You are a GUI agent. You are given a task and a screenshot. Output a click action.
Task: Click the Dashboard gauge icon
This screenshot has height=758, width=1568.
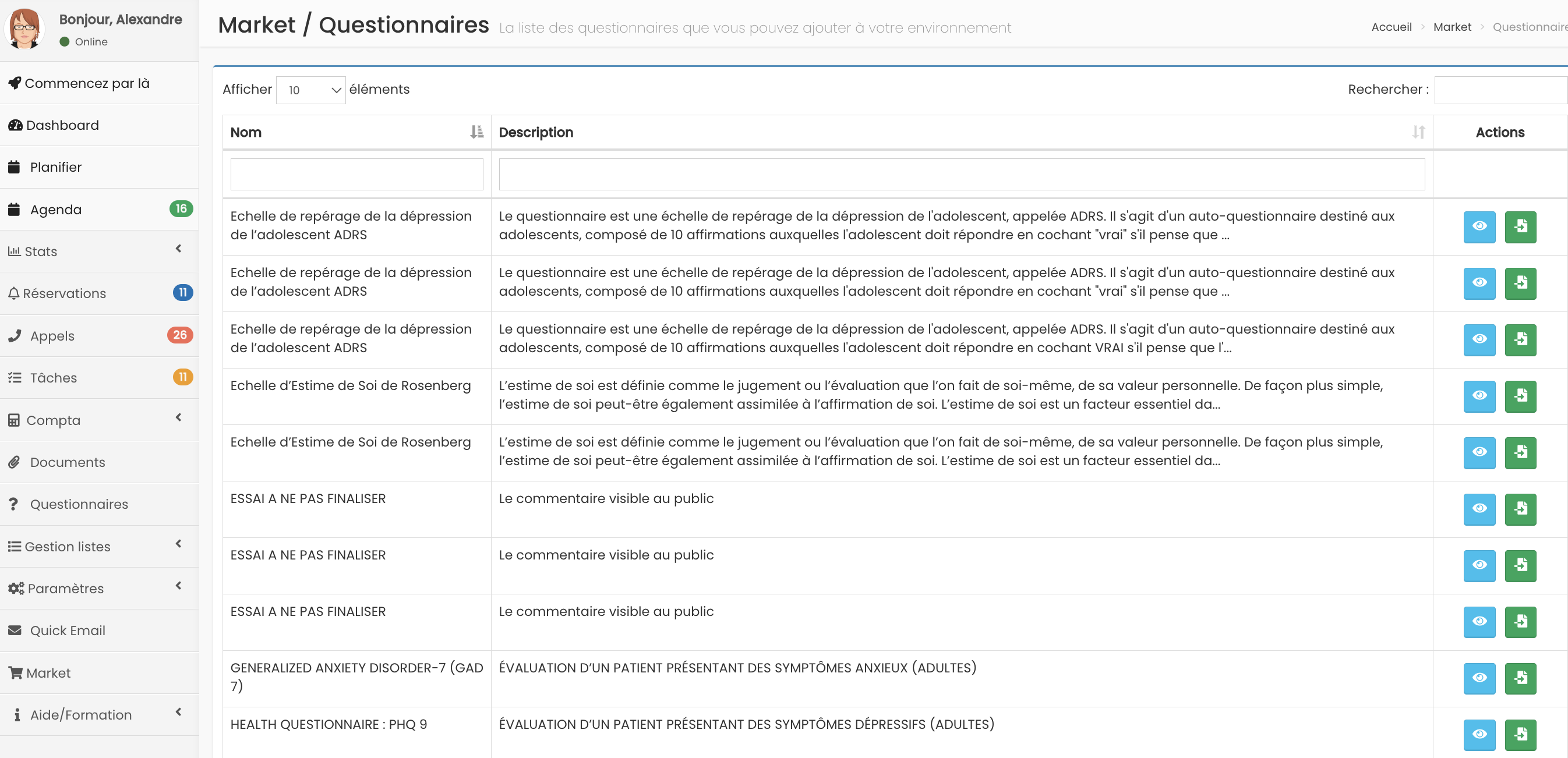tap(15, 125)
